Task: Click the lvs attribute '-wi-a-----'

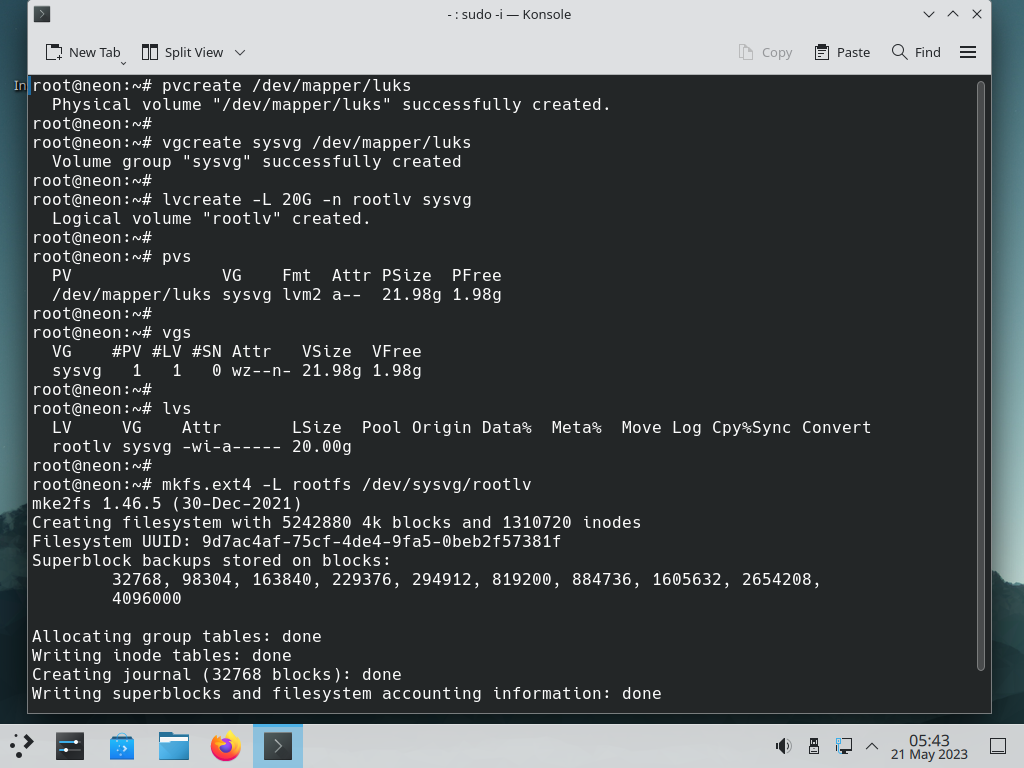Action: coord(232,447)
